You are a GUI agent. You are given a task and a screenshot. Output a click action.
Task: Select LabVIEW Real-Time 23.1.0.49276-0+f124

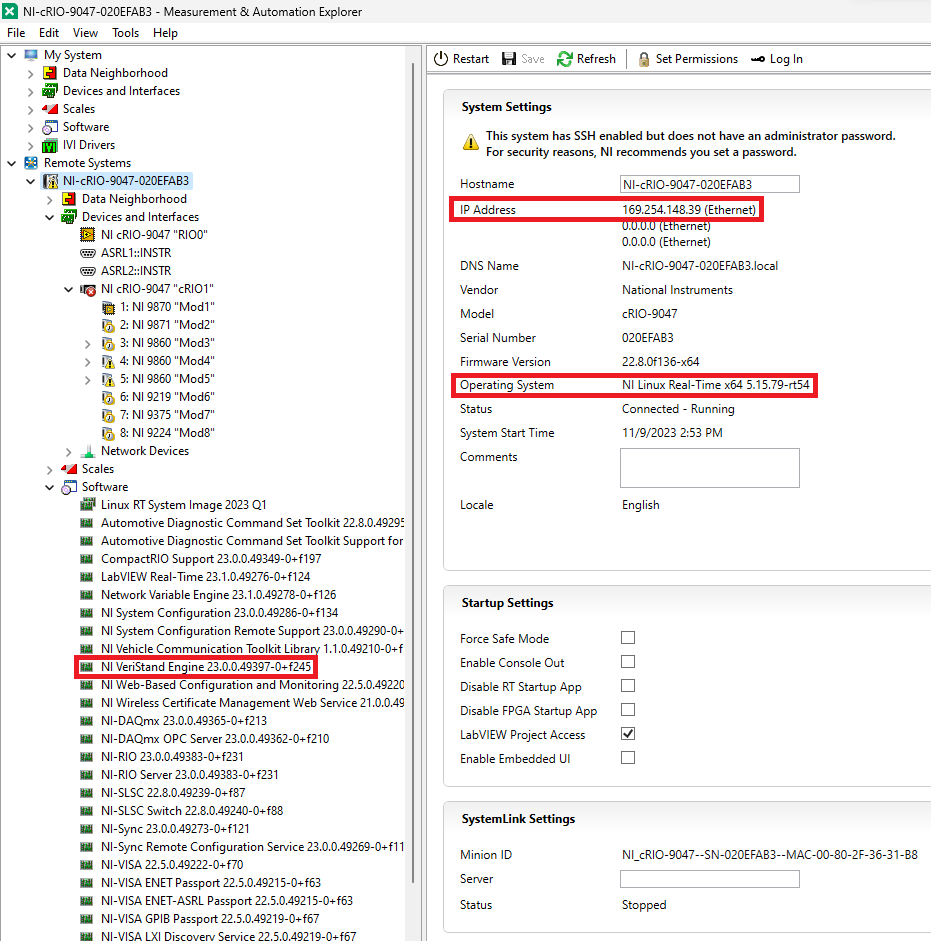click(x=205, y=577)
